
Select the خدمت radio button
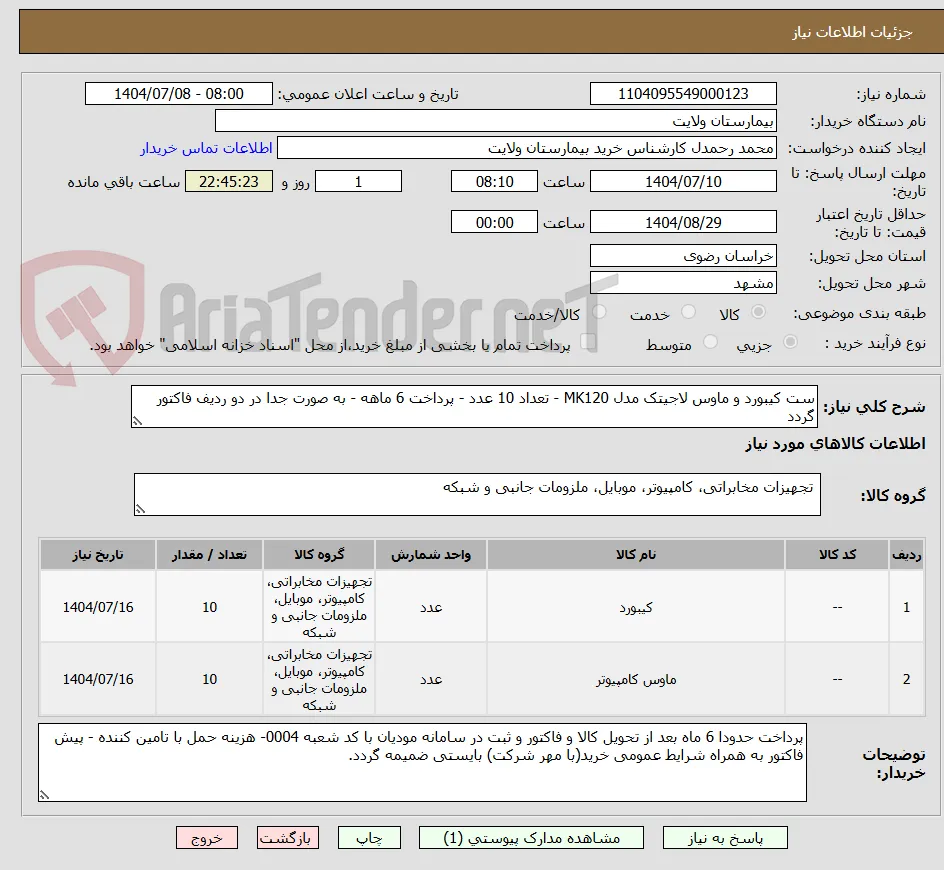point(688,312)
